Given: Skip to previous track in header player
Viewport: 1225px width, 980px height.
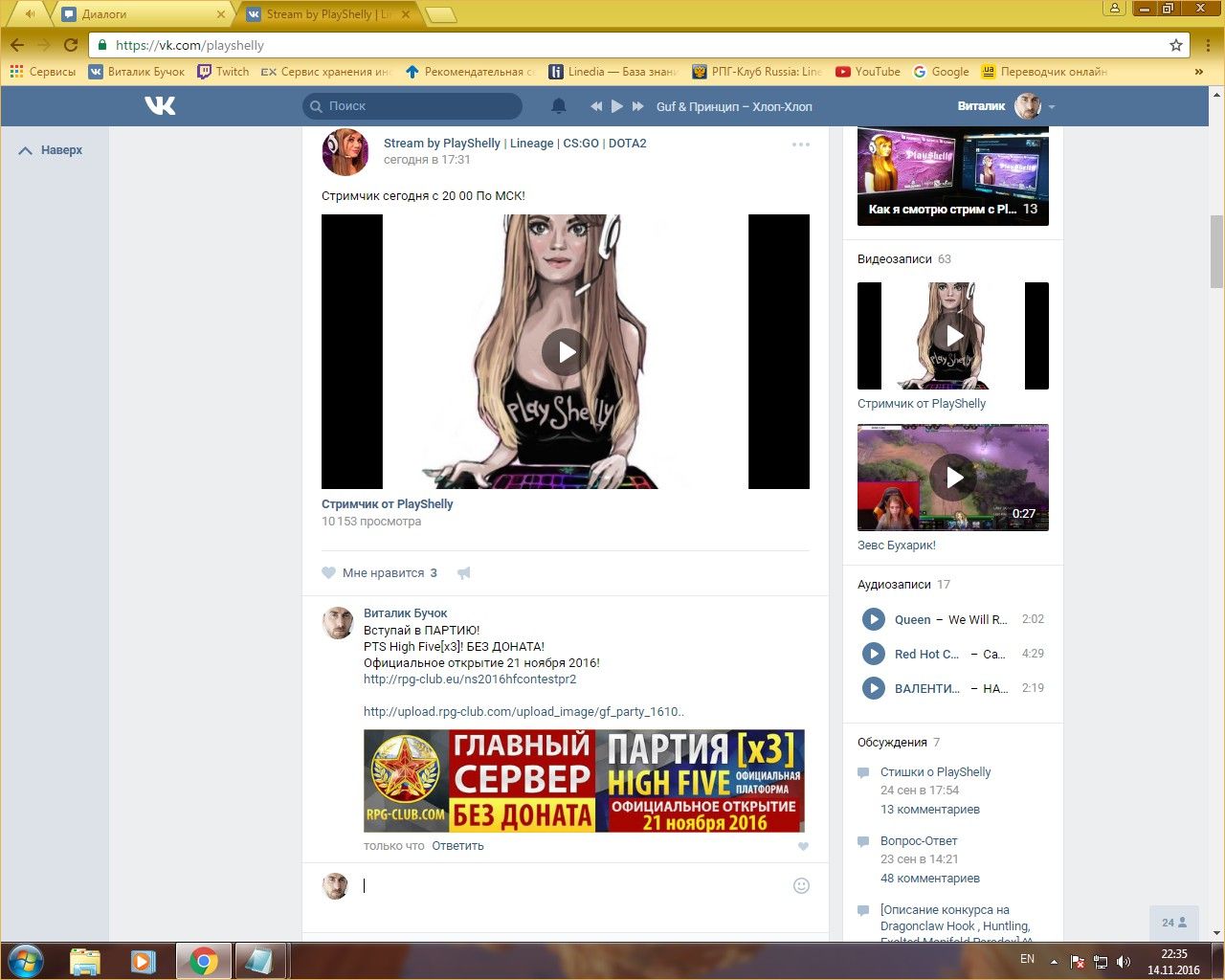Looking at the screenshot, I should (596, 106).
